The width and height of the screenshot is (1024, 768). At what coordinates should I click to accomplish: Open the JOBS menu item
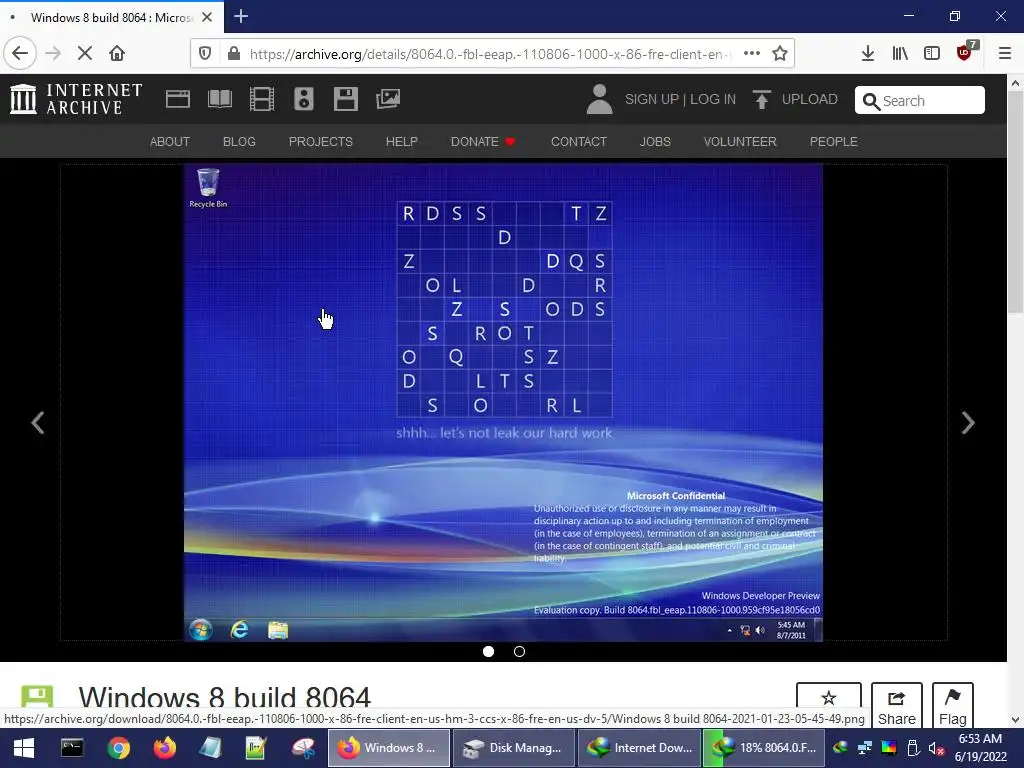click(x=655, y=142)
